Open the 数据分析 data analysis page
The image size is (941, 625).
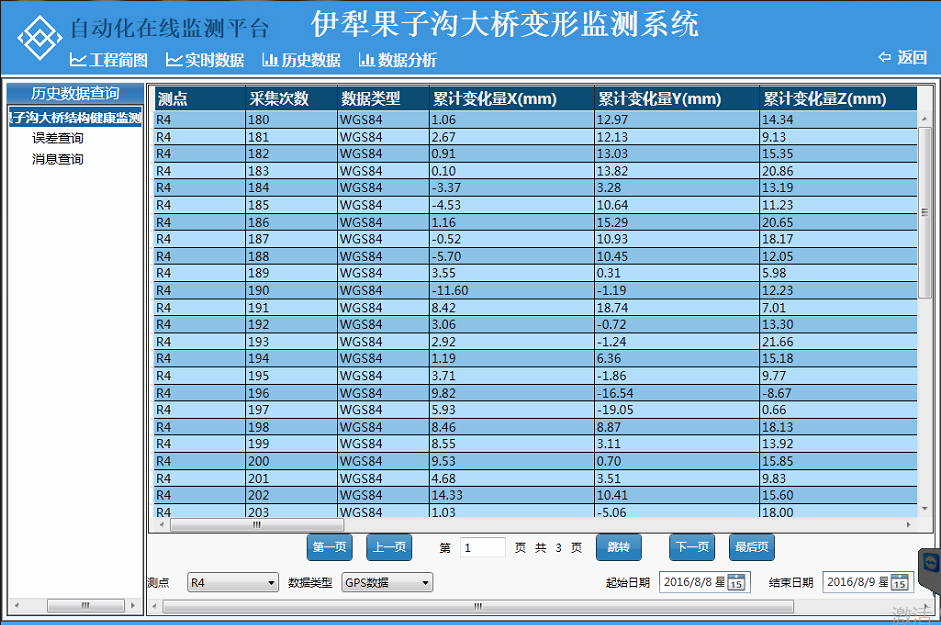point(398,60)
